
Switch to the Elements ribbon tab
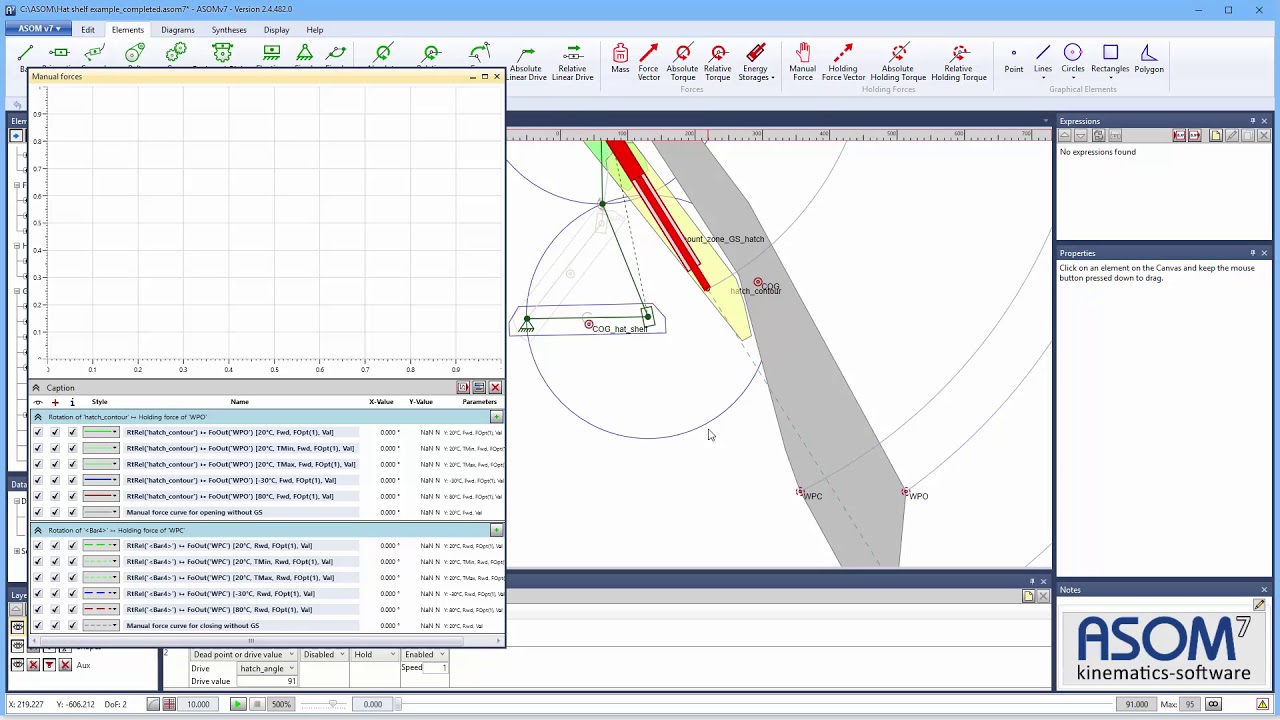tap(128, 30)
